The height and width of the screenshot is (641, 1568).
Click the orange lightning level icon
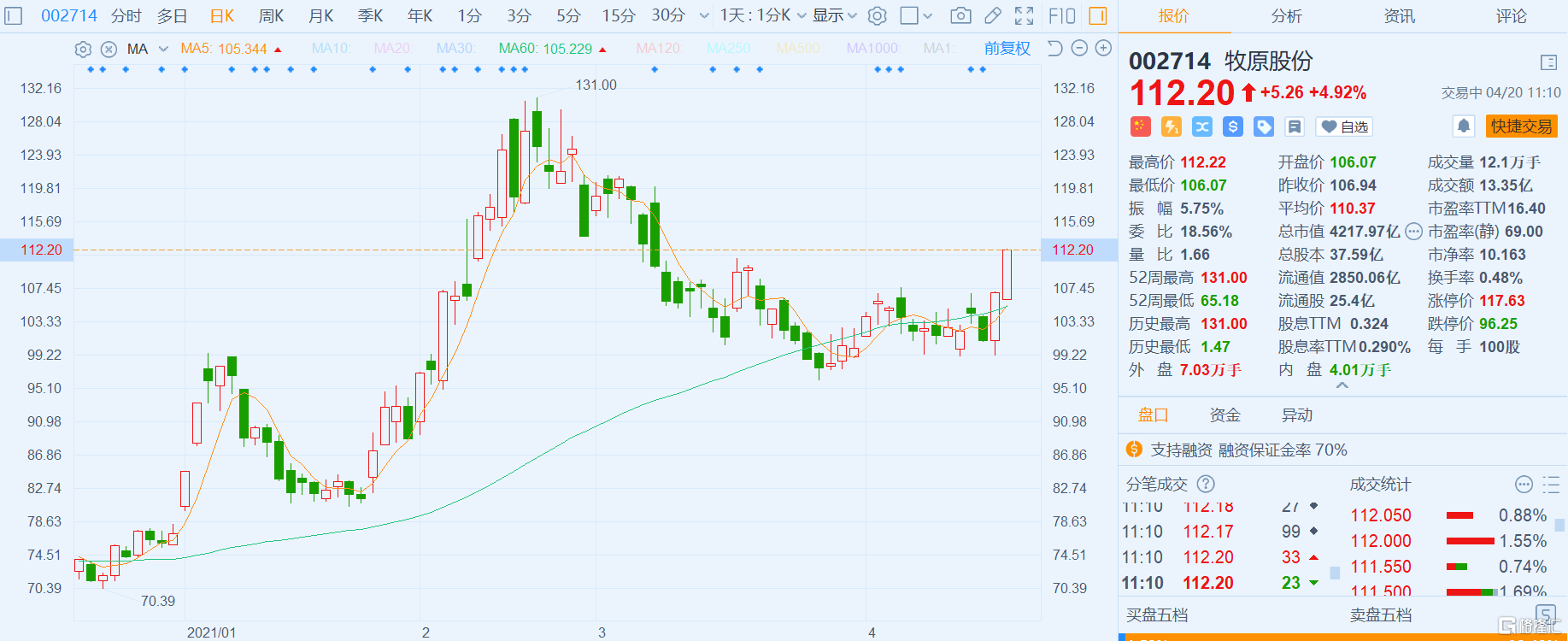click(1172, 126)
